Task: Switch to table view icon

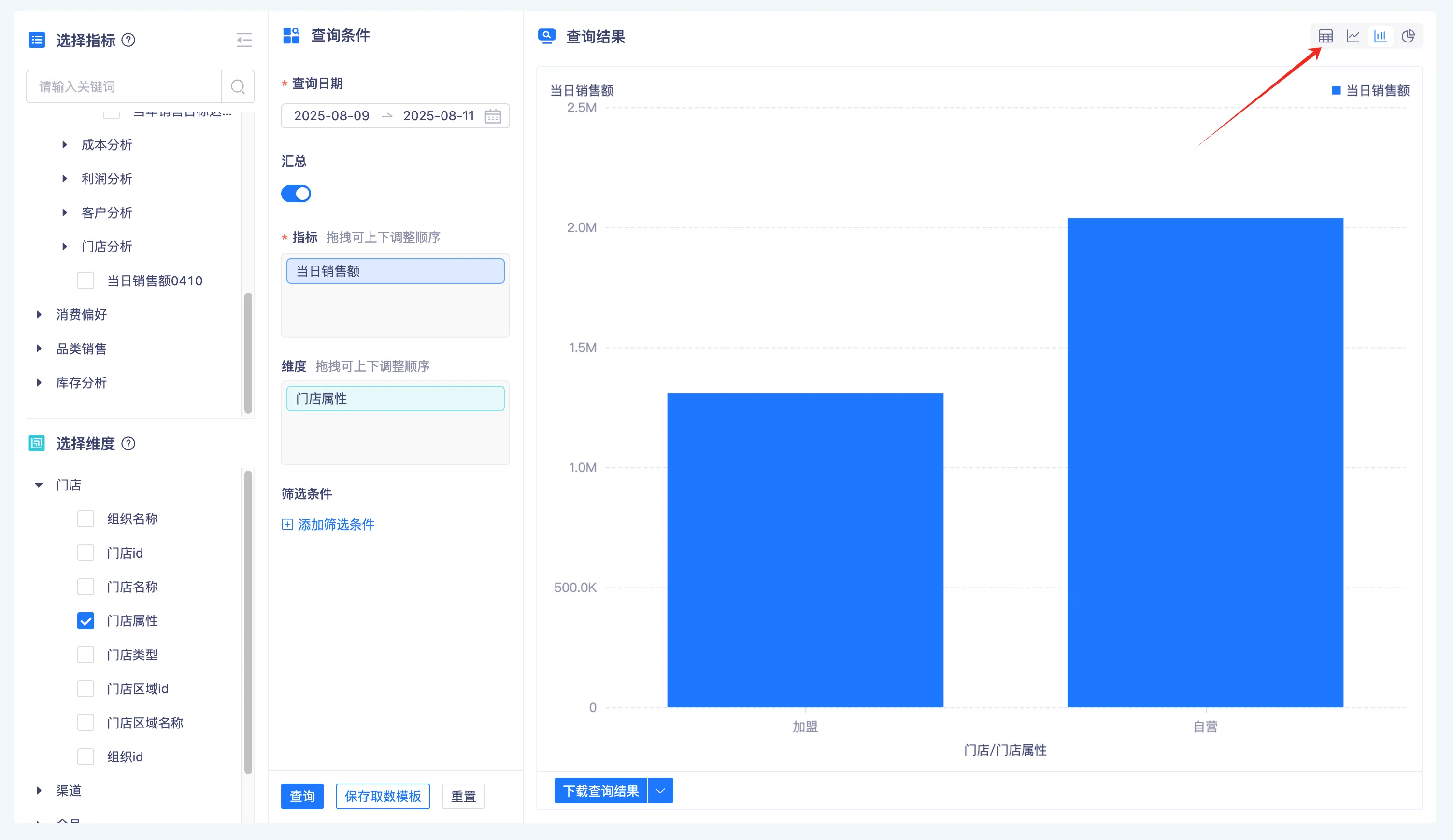Action: coord(1325,36)
